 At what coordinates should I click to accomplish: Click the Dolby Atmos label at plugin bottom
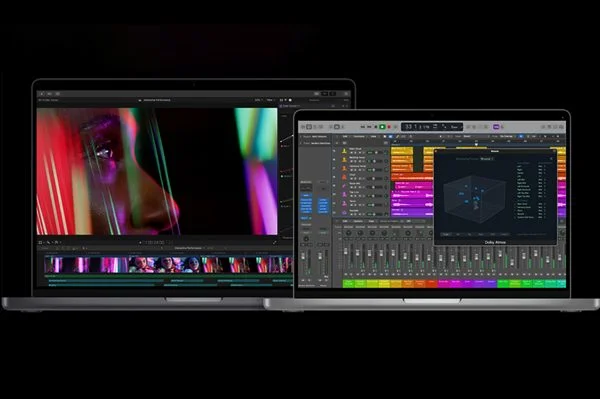495,243
